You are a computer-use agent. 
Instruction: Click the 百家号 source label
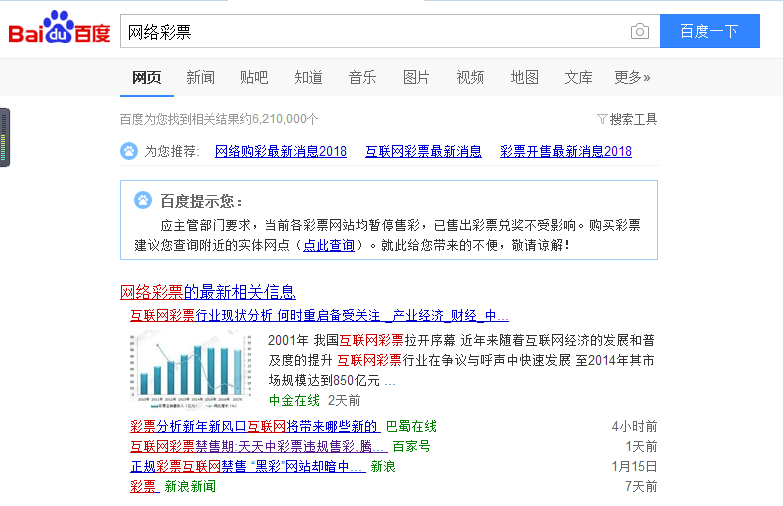[x=411, y=447]
